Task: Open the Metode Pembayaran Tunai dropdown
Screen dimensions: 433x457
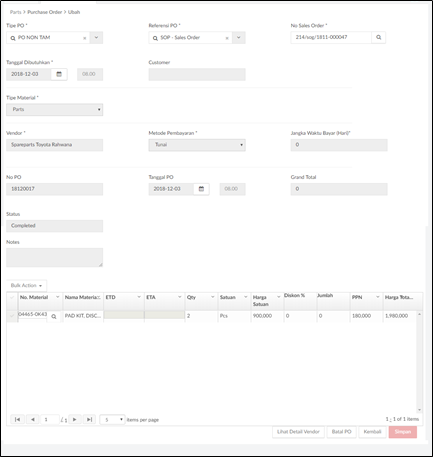Action: (x=197, y=145)
